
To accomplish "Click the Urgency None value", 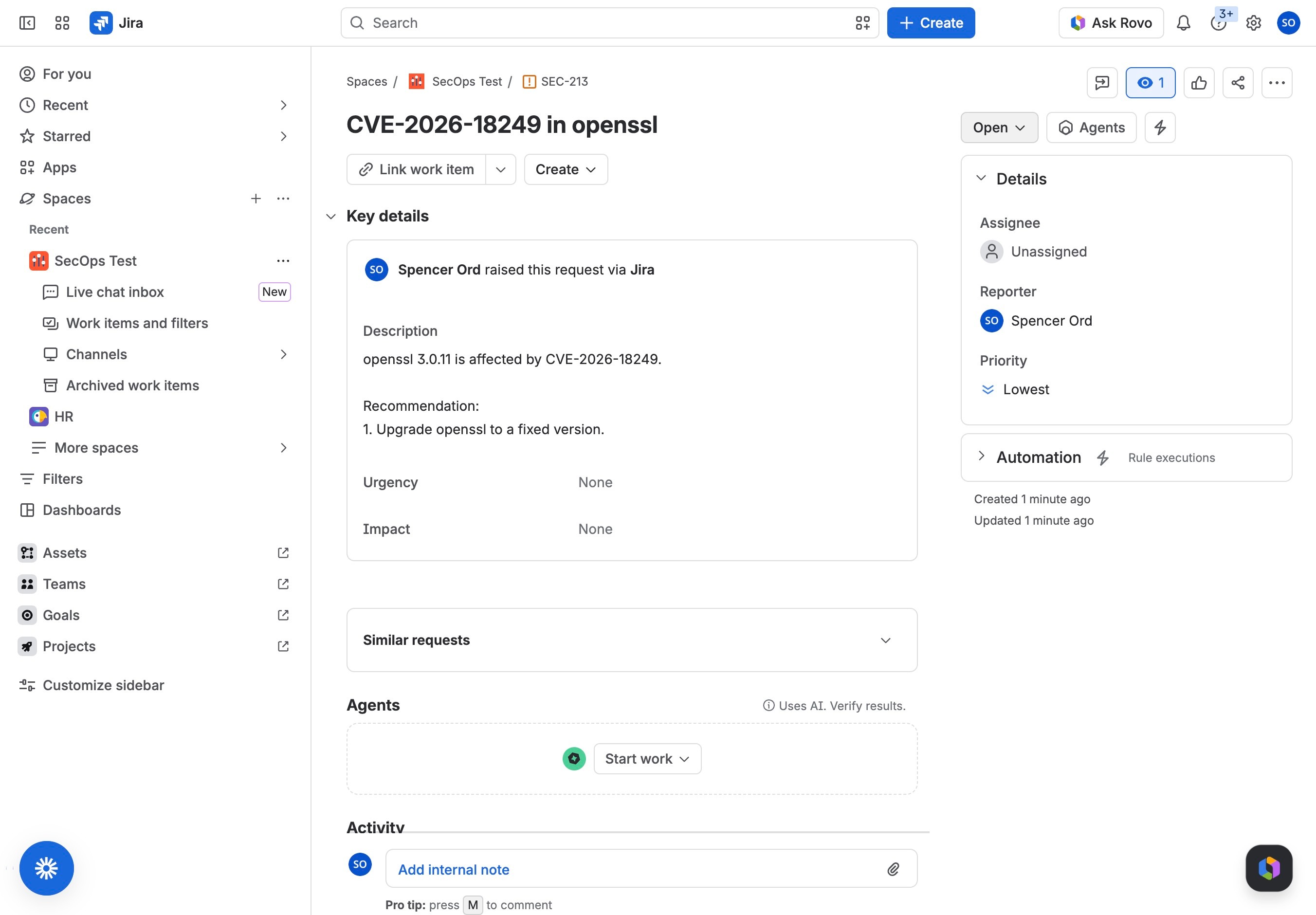I will [x=595, y=482].
